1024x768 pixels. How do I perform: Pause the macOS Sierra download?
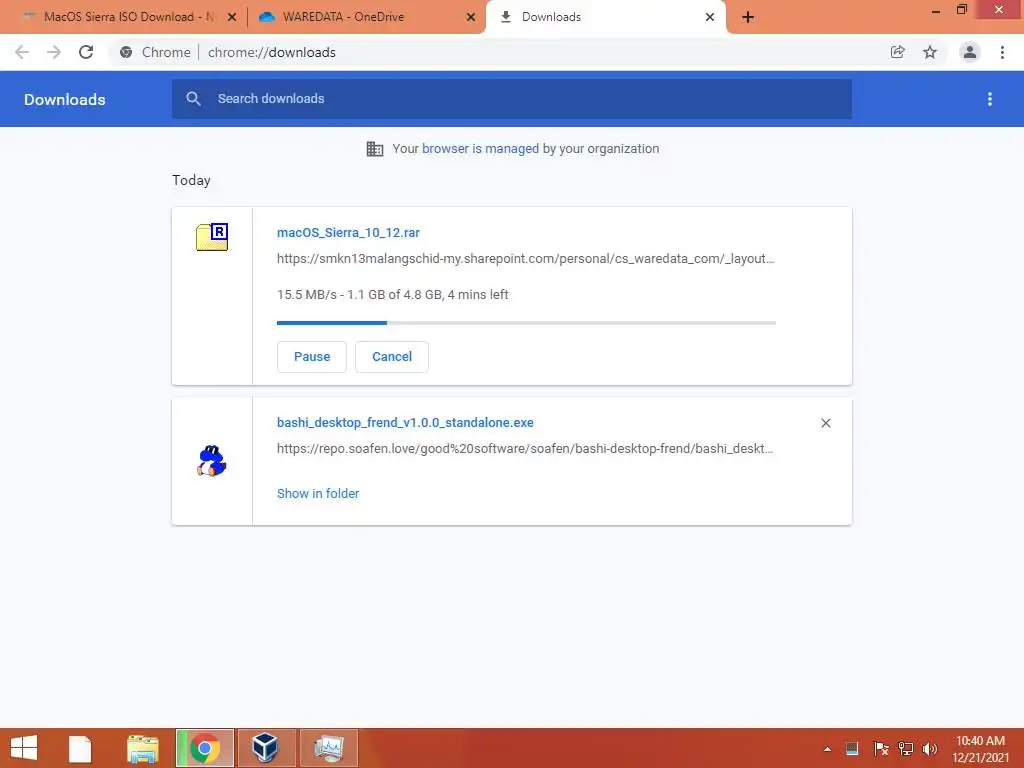pos(312,357)
